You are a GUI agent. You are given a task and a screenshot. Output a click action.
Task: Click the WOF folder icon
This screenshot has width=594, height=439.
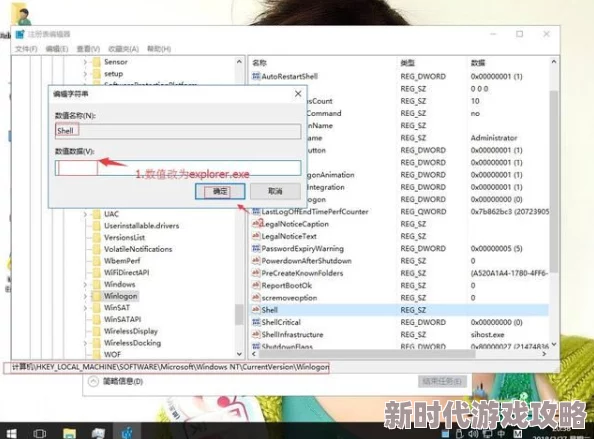click(x=97, y=355)
